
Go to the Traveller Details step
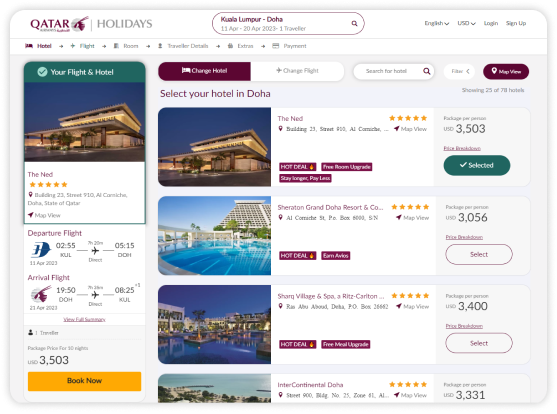[183, 46]
